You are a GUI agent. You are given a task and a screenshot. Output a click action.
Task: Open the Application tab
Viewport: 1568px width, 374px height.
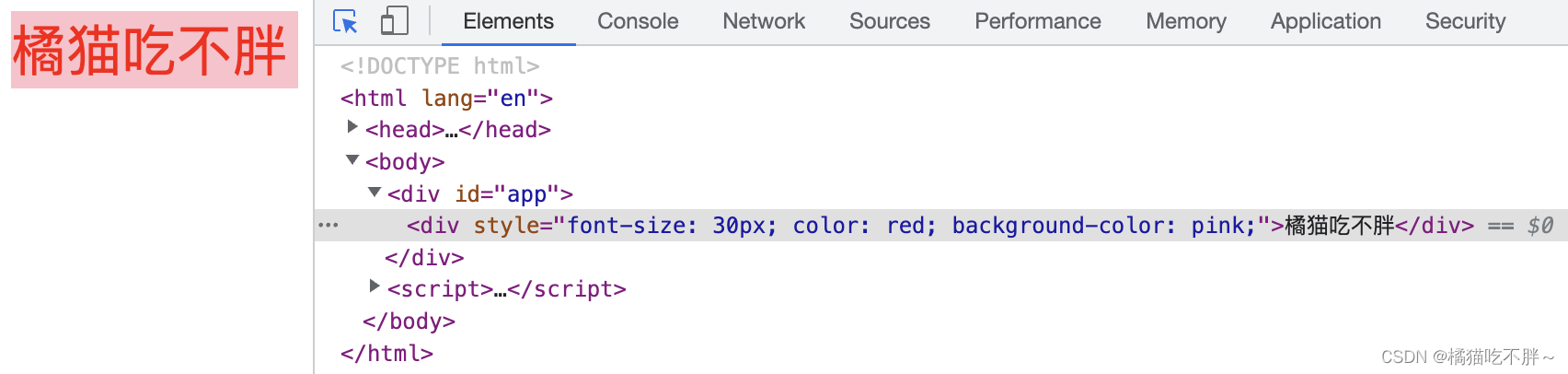1325,21
